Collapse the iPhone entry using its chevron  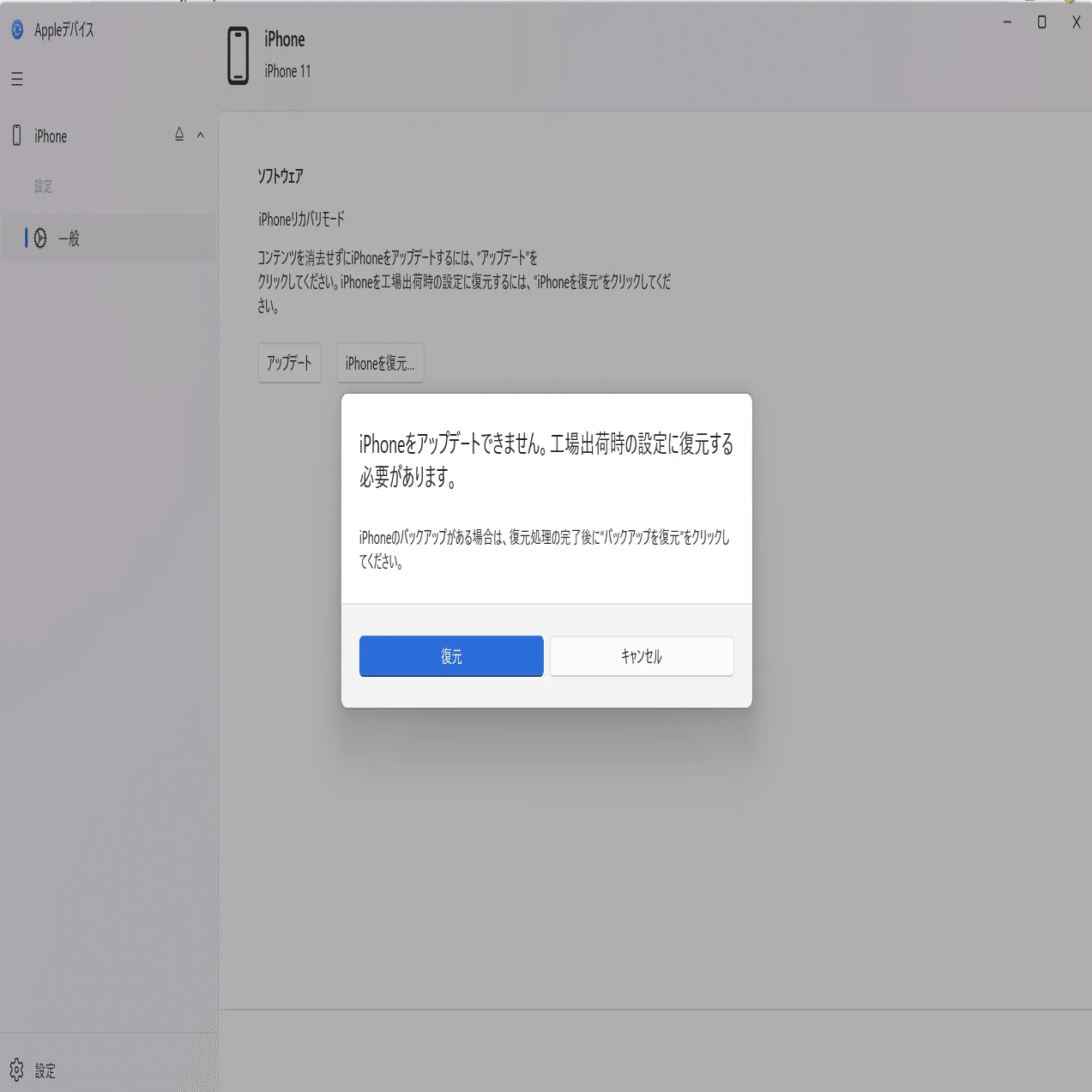coord(201,135)
